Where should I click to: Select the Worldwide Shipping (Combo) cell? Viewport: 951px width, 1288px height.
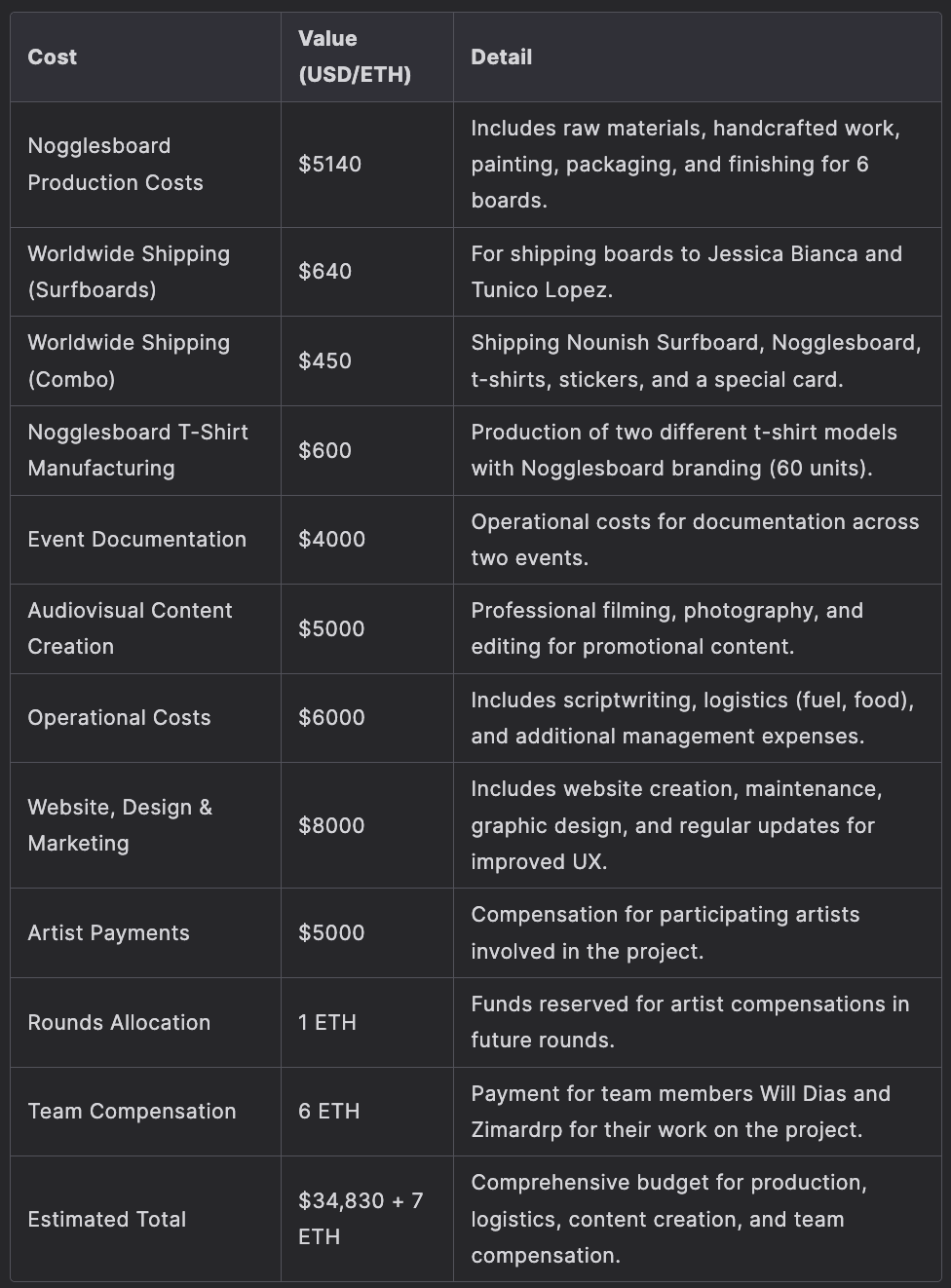[129, 360]
